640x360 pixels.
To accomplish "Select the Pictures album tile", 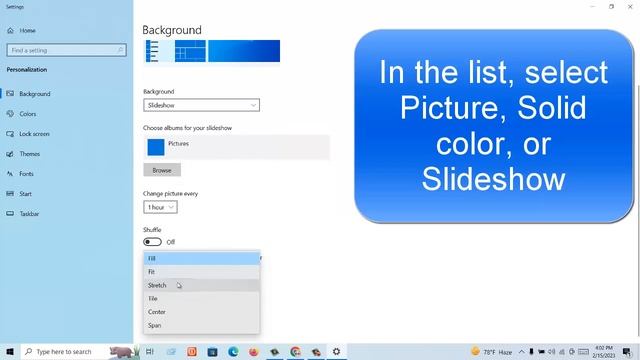I will 236,147.
